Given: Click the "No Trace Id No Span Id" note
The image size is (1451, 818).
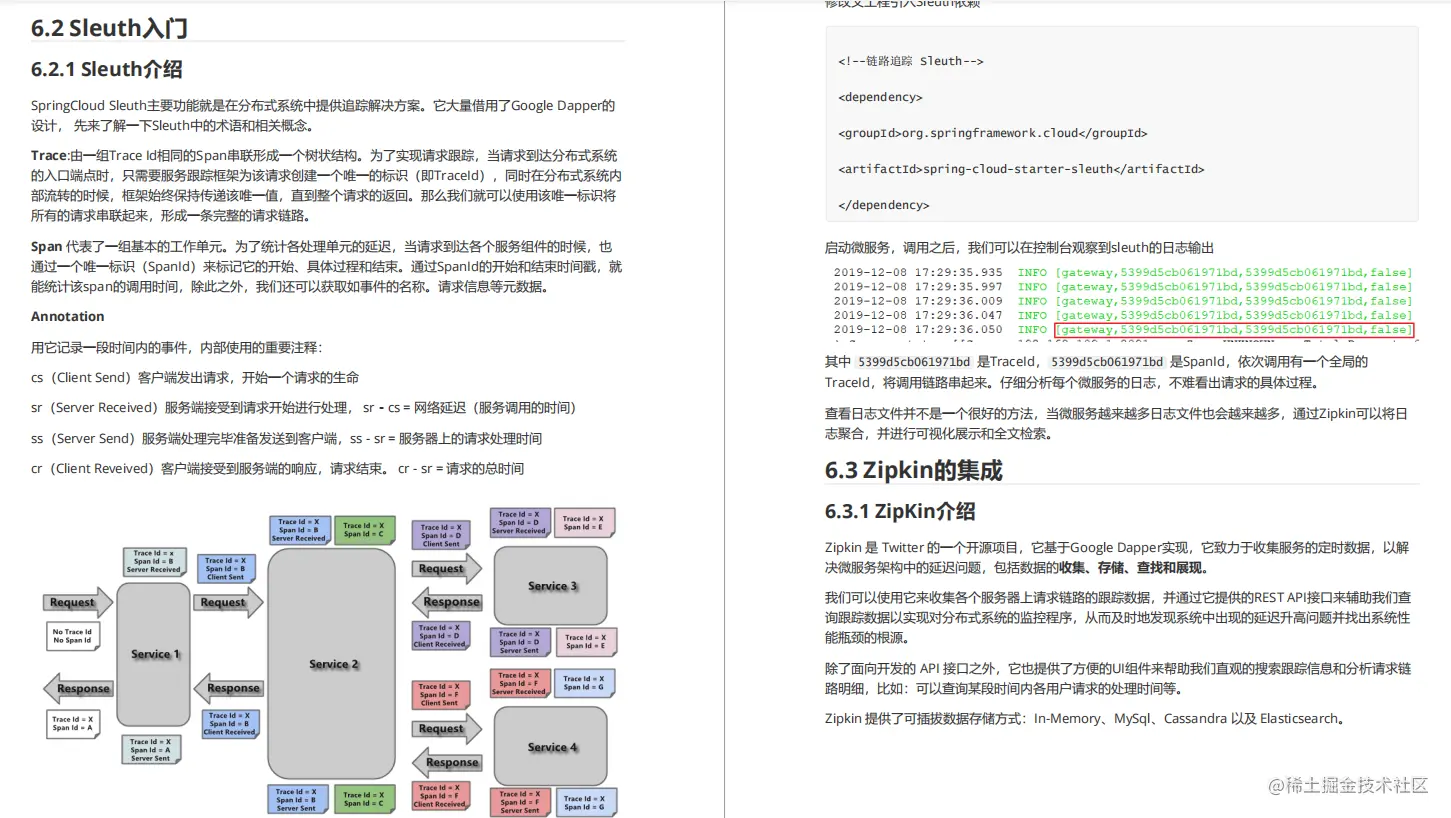Looking at the screenshot, I should (x=73, y=636).
